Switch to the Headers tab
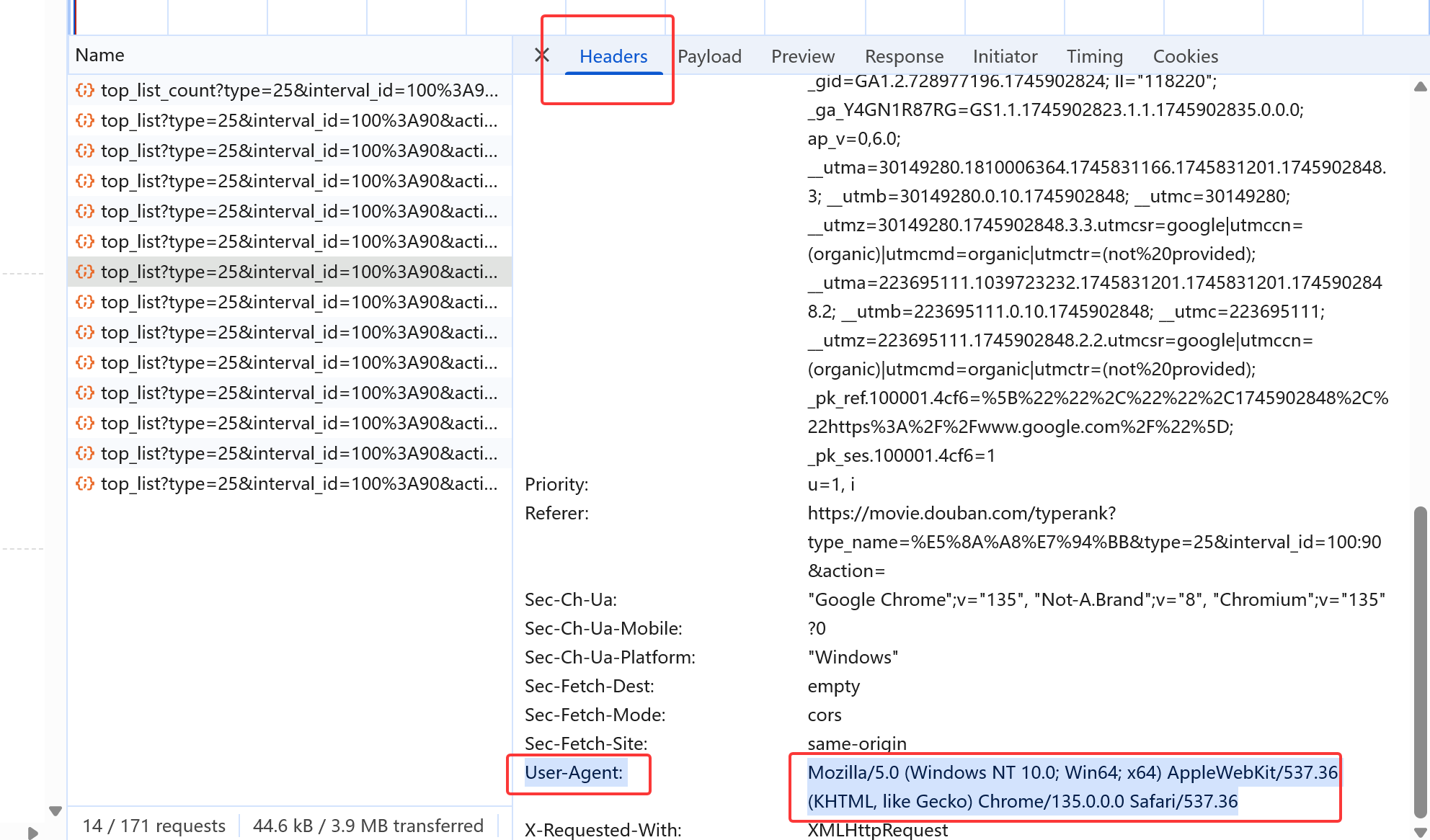The height and width of the screenshot is (840, 1430). pyautogui.click(x=613, y=56)
